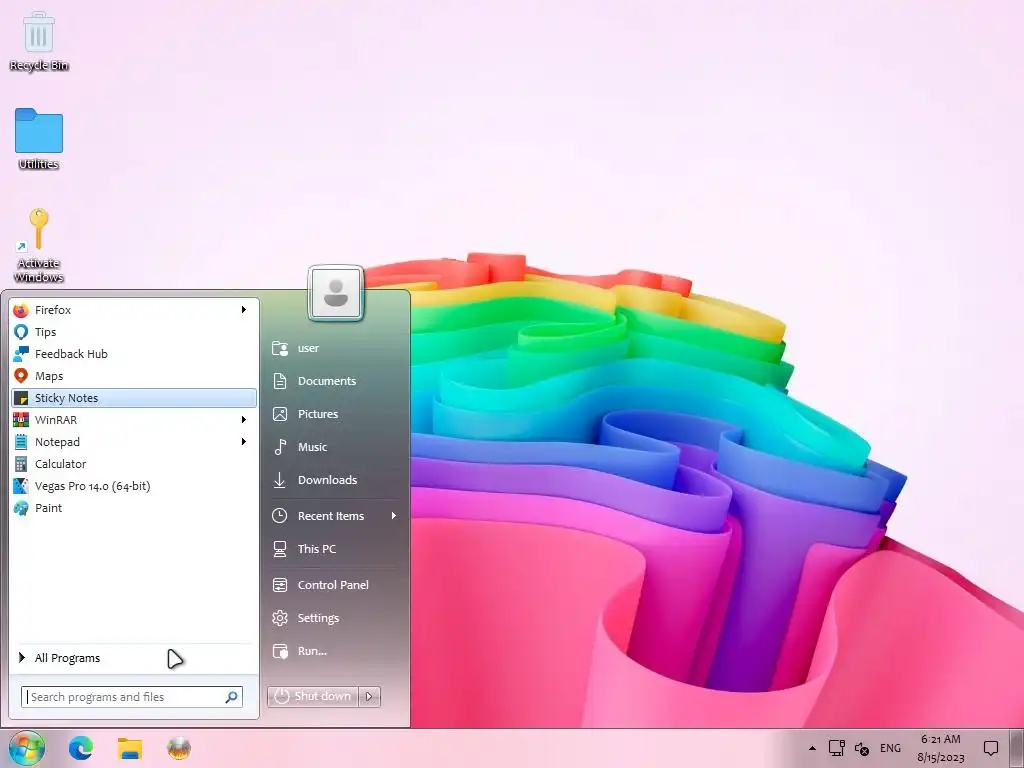
Task: Launch Vegas Pro 14.0 (64-bit)
Action: pos(134,486)
